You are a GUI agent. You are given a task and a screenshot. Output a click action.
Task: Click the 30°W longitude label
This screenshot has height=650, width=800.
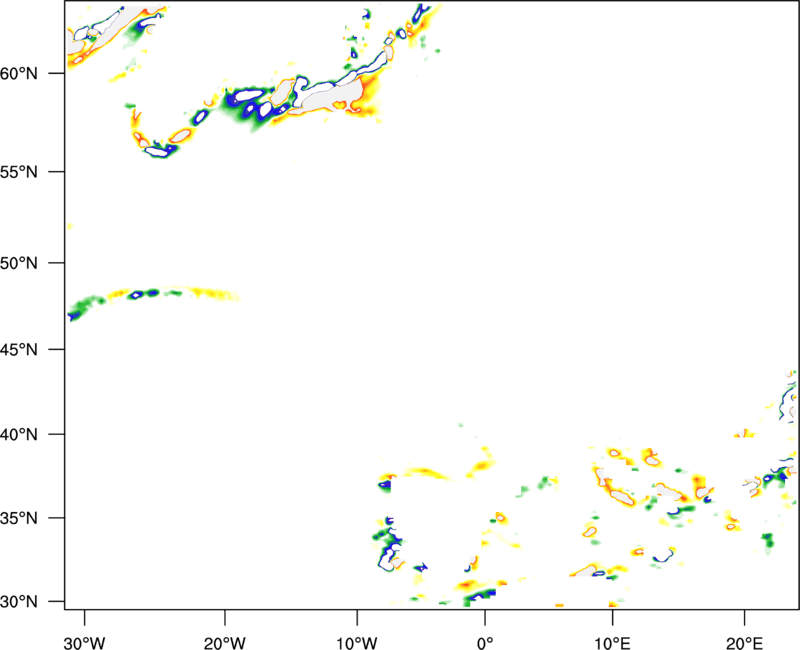click(85, 643)
